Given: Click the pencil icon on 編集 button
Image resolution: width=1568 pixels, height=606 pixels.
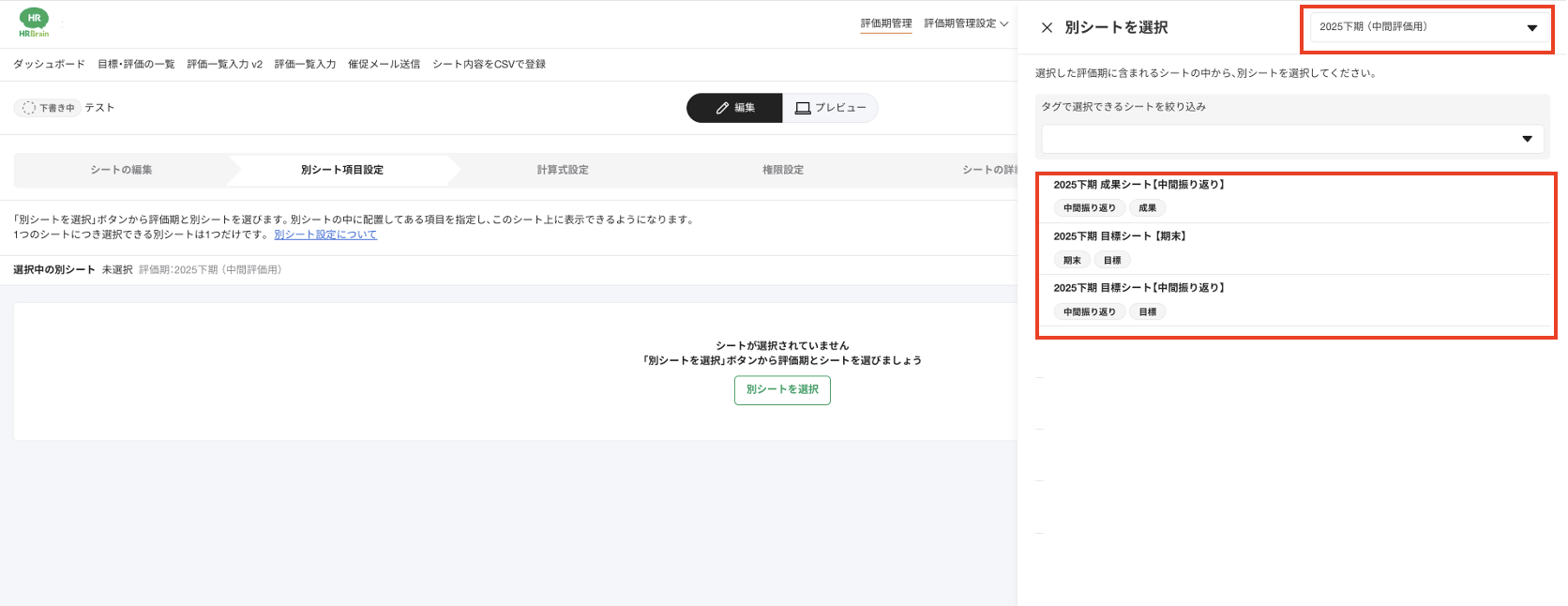Looking at the screenshot, I should point(722,108).
